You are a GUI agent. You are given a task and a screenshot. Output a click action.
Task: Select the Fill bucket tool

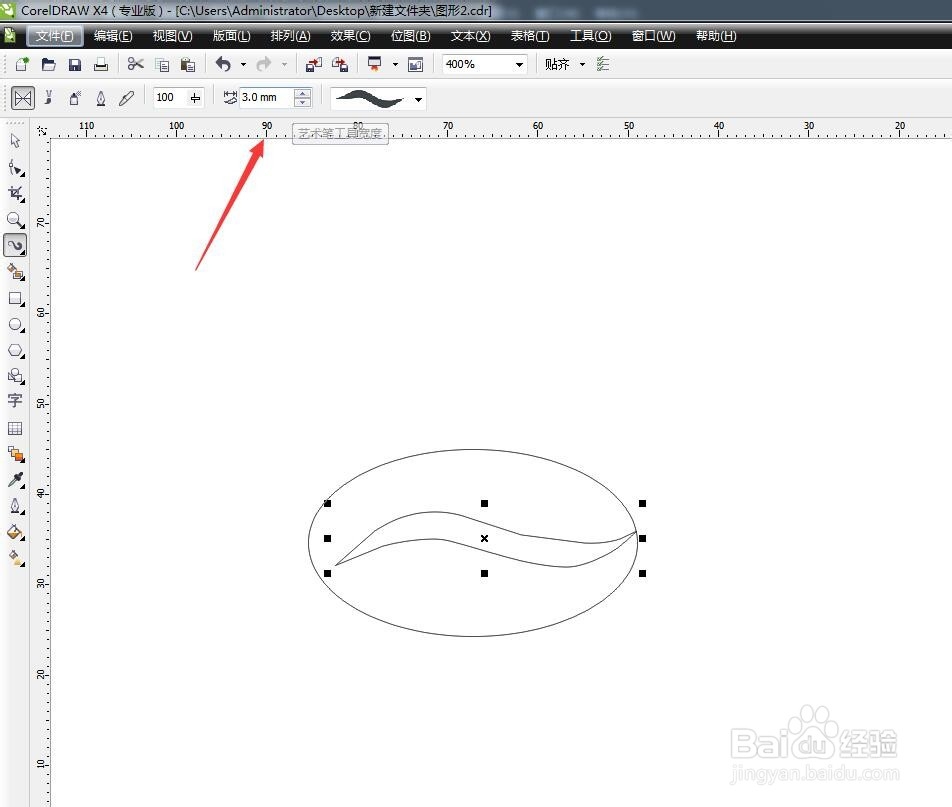(15, 533)
